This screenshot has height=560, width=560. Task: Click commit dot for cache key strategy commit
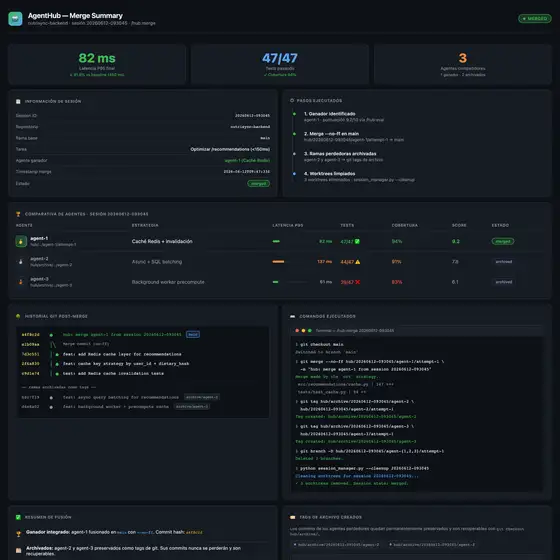57,364
